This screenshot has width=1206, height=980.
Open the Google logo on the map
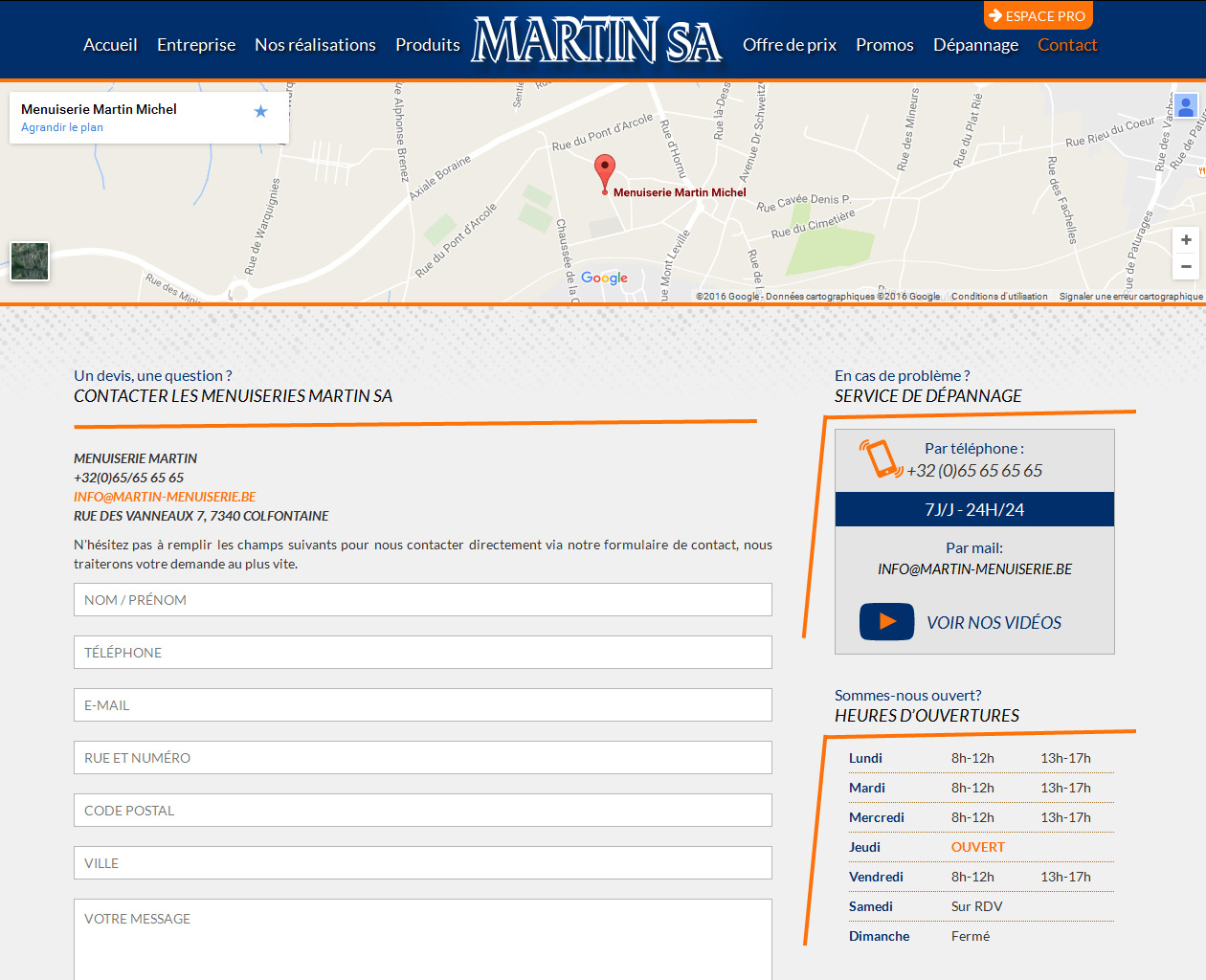[x=604, y=278]
